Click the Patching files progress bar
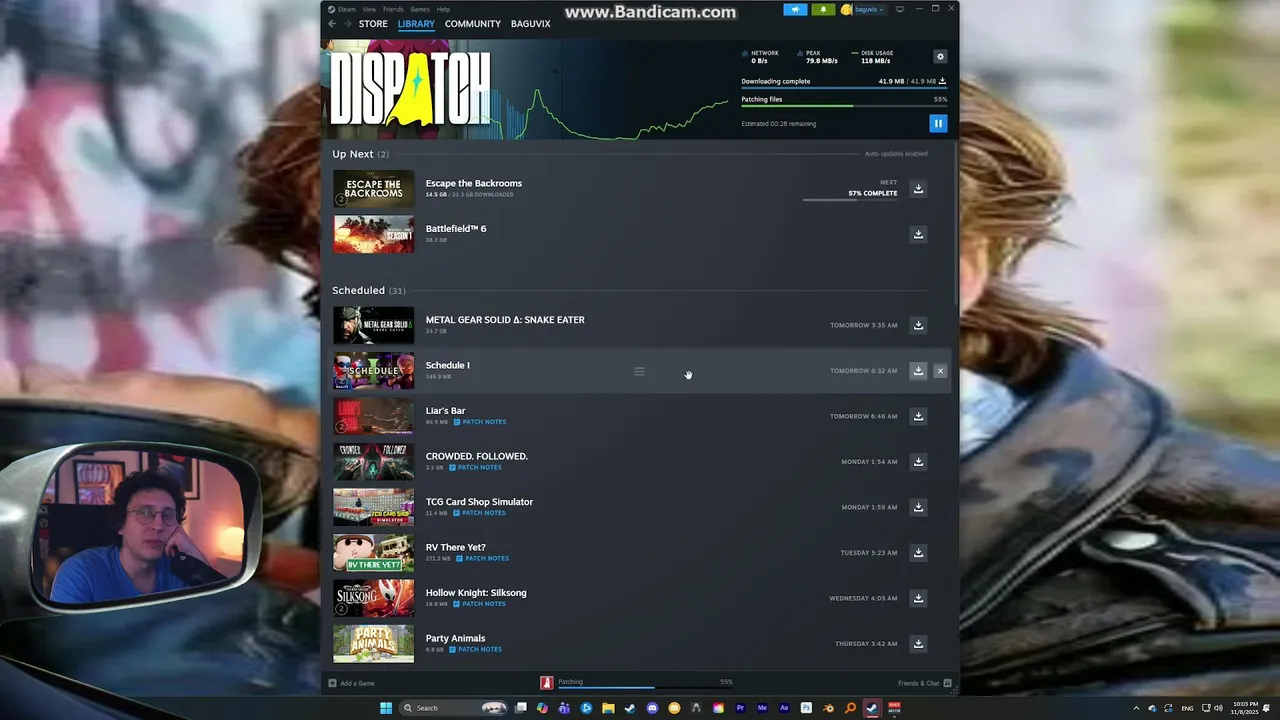 [x=844, y=106]
